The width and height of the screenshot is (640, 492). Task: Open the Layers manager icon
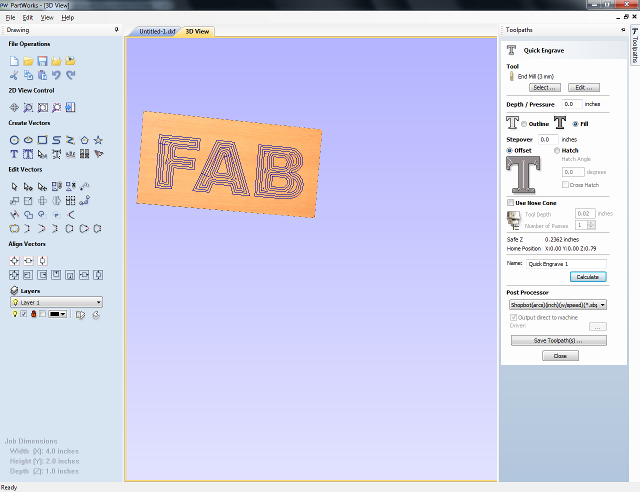pyautogui.click(x=14, y=290)
